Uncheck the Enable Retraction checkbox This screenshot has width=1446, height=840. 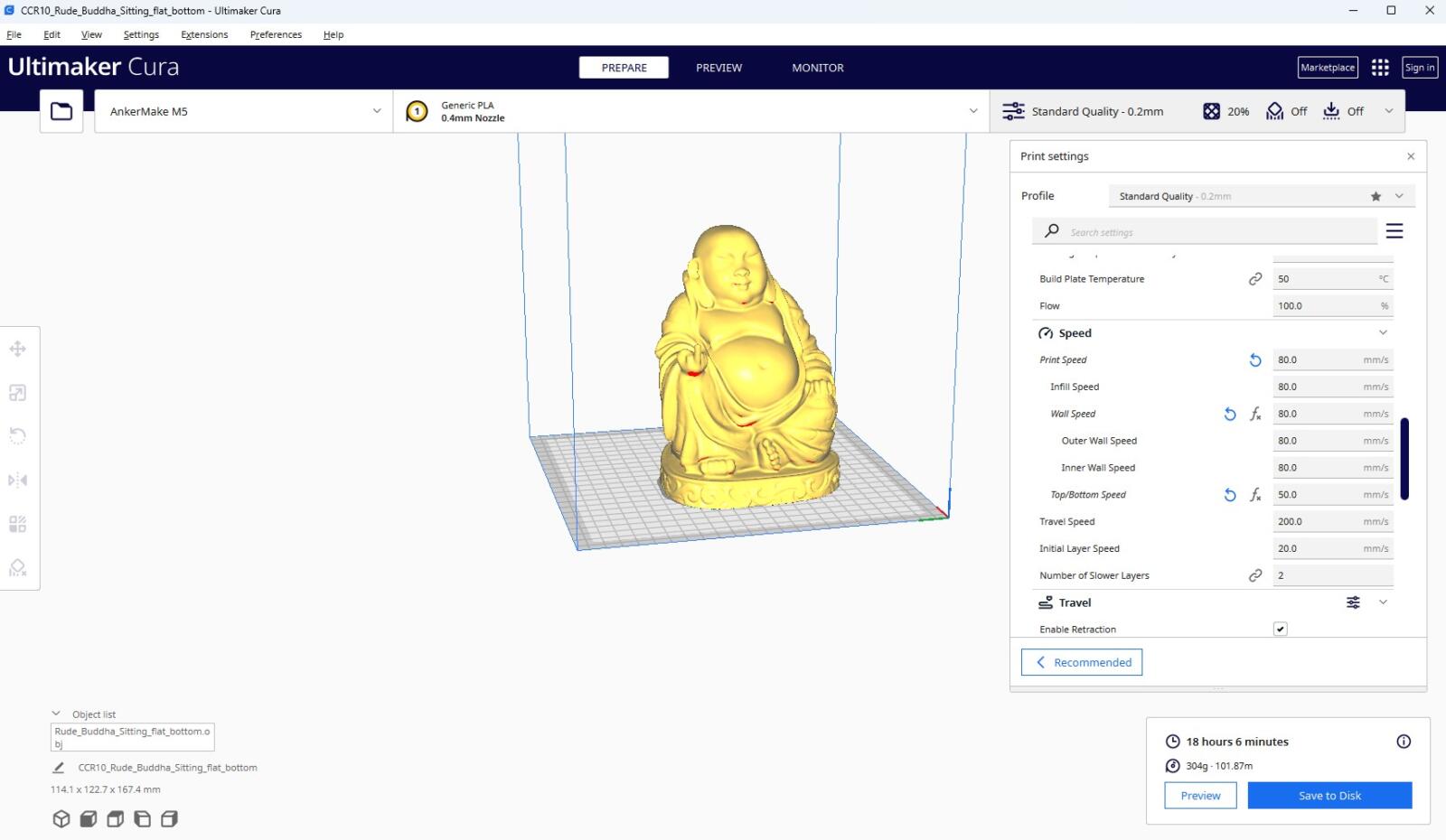[1281, 630]
